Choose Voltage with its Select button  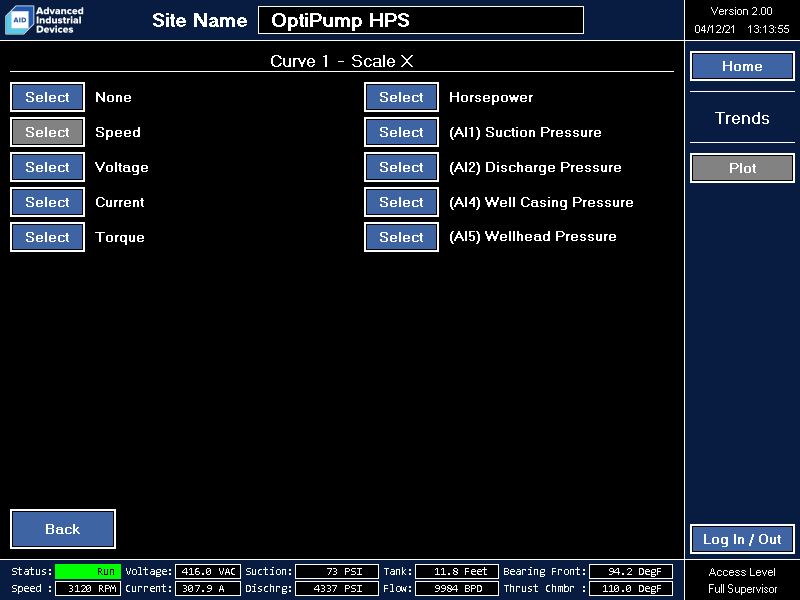click(x=47, y=167)
